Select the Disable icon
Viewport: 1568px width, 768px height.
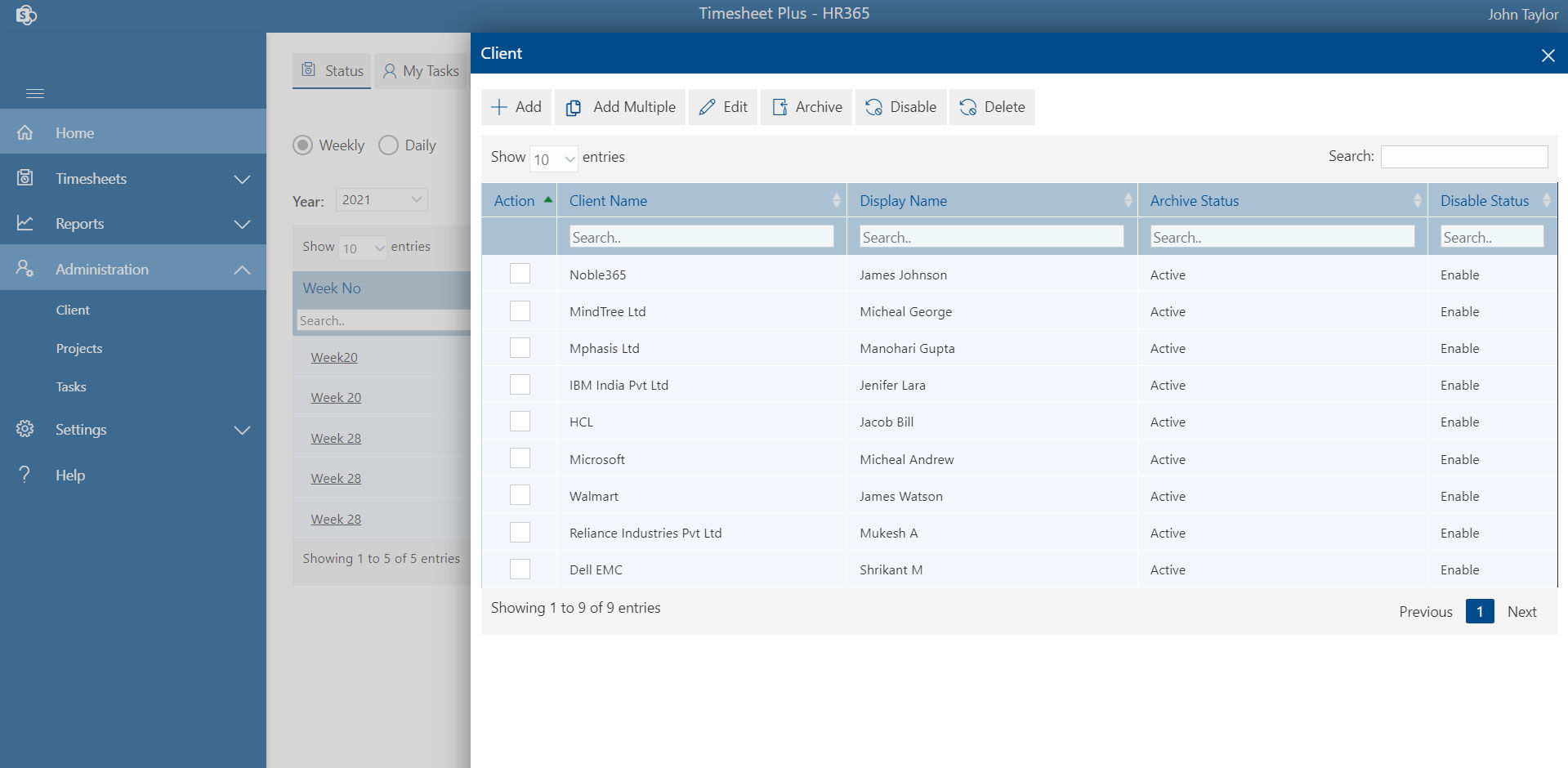click(x=873, y=106)
